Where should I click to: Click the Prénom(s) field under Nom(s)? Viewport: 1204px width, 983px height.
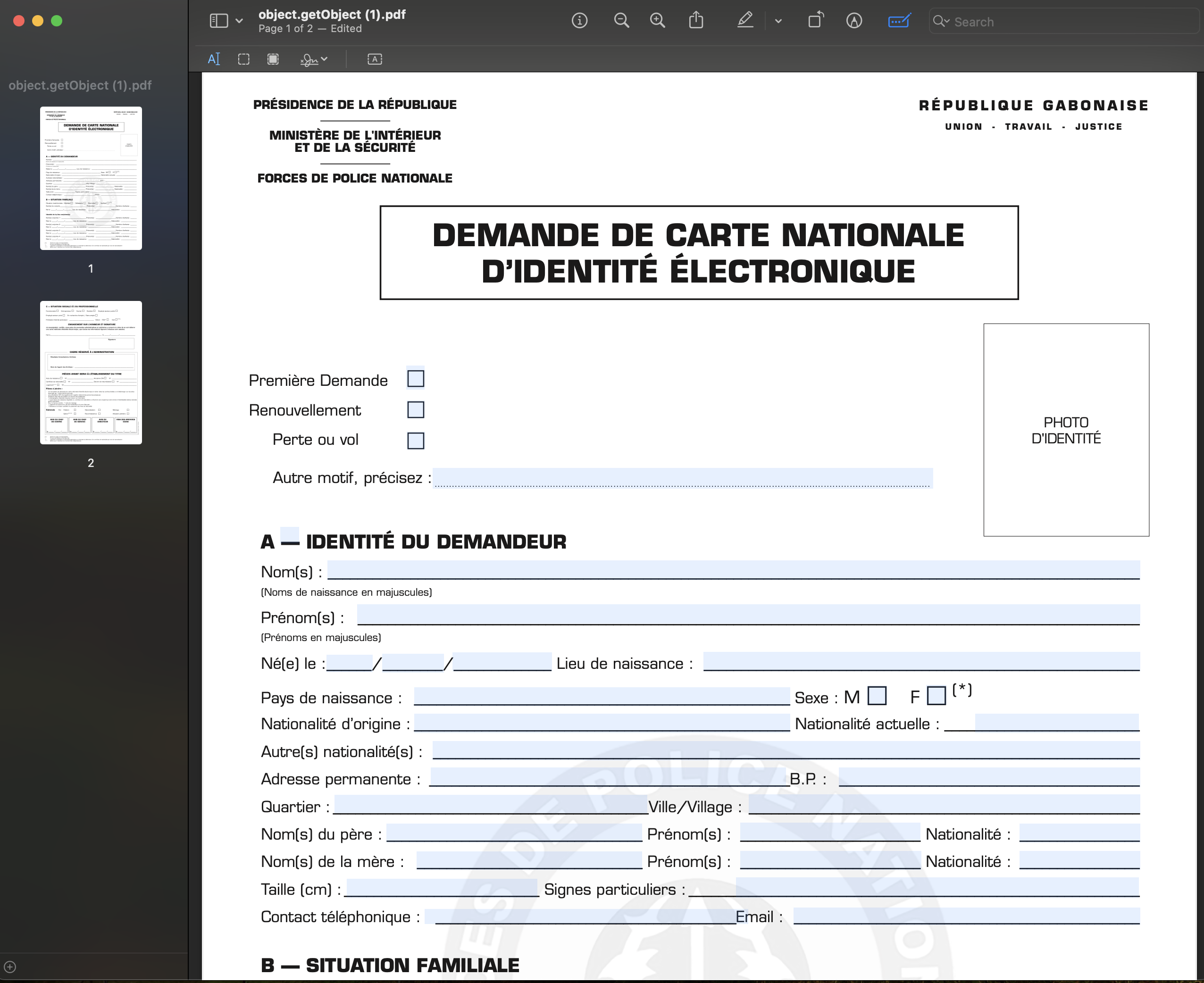tap(749, 614)
